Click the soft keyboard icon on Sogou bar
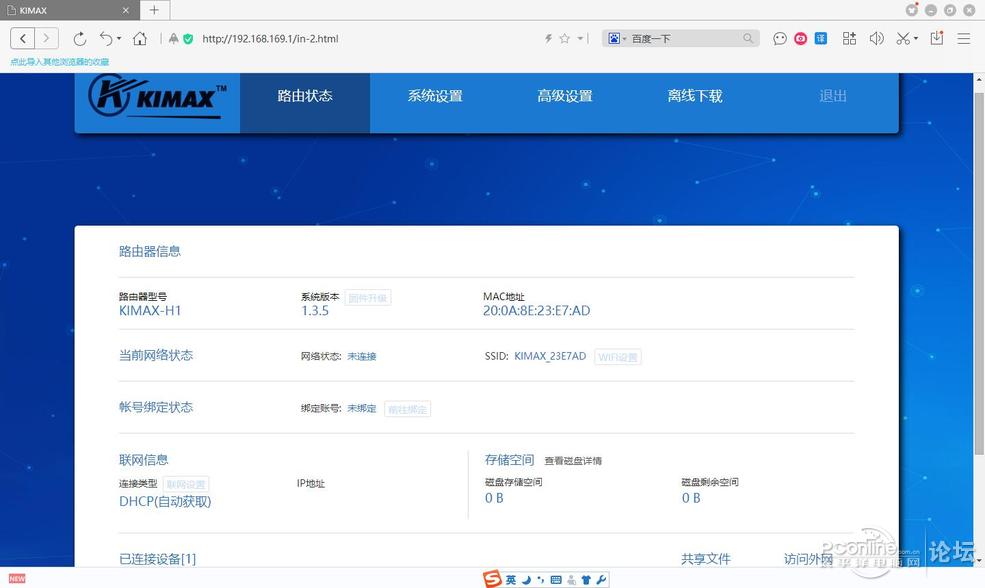 click(555, 579)
